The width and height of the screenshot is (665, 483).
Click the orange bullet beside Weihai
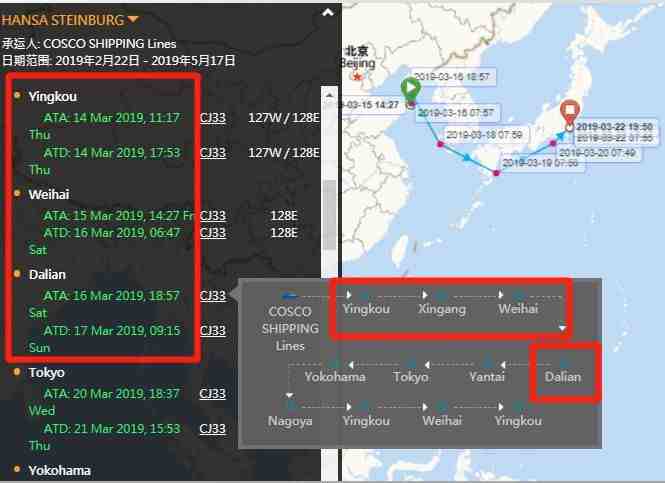click(18, 194)
